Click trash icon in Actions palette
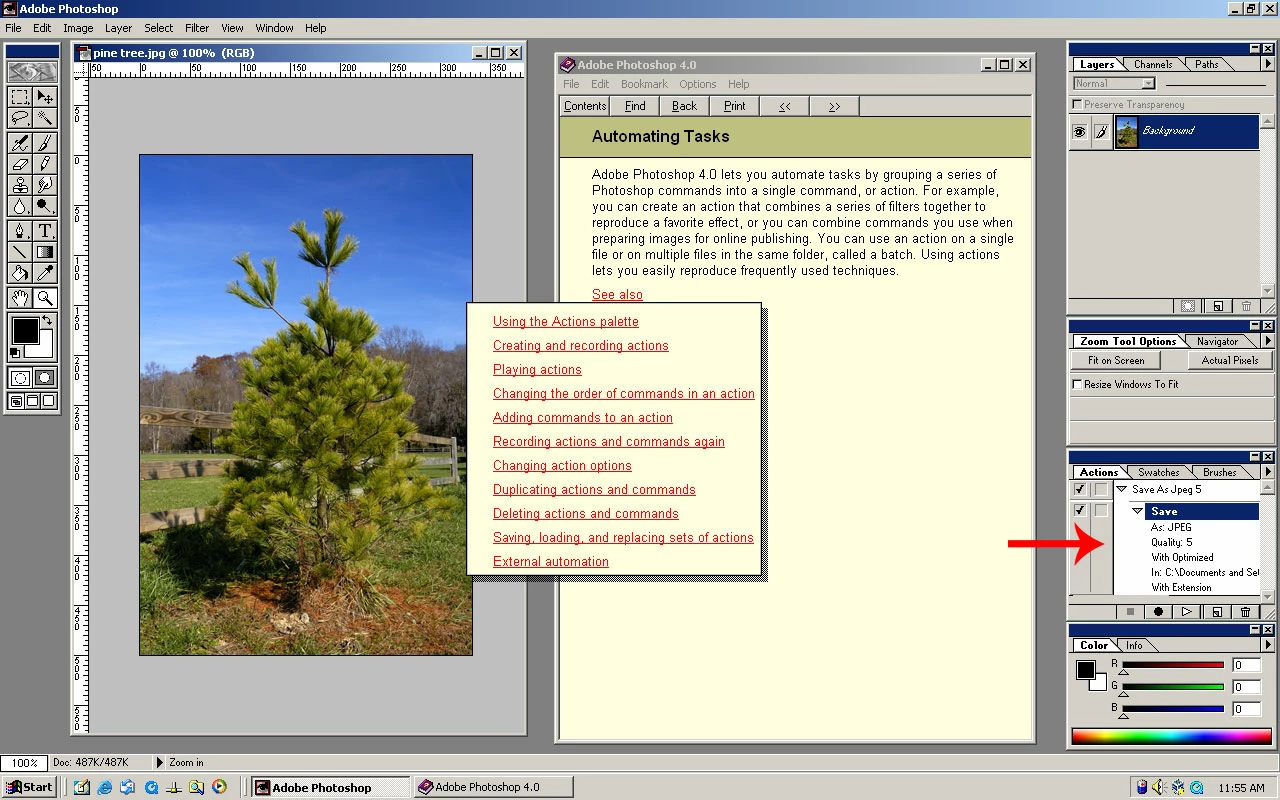 [x=1245, y=612]
